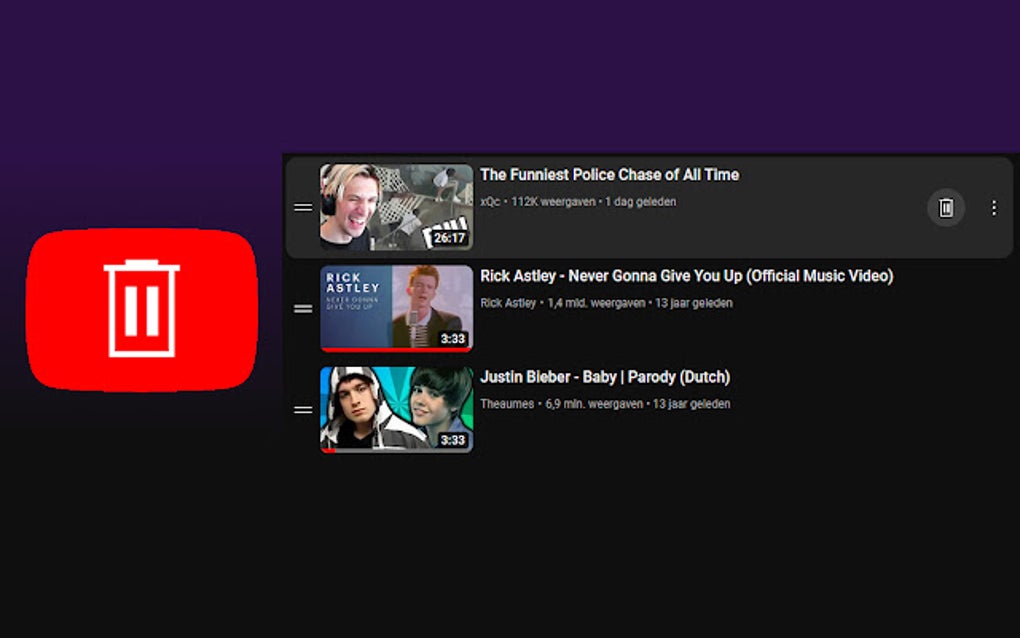Screen dimensions: 1020x638
Task: Grab drag handle beside Funniest Police Chase video
Action: pyautogui.click(x=303, y=207)
